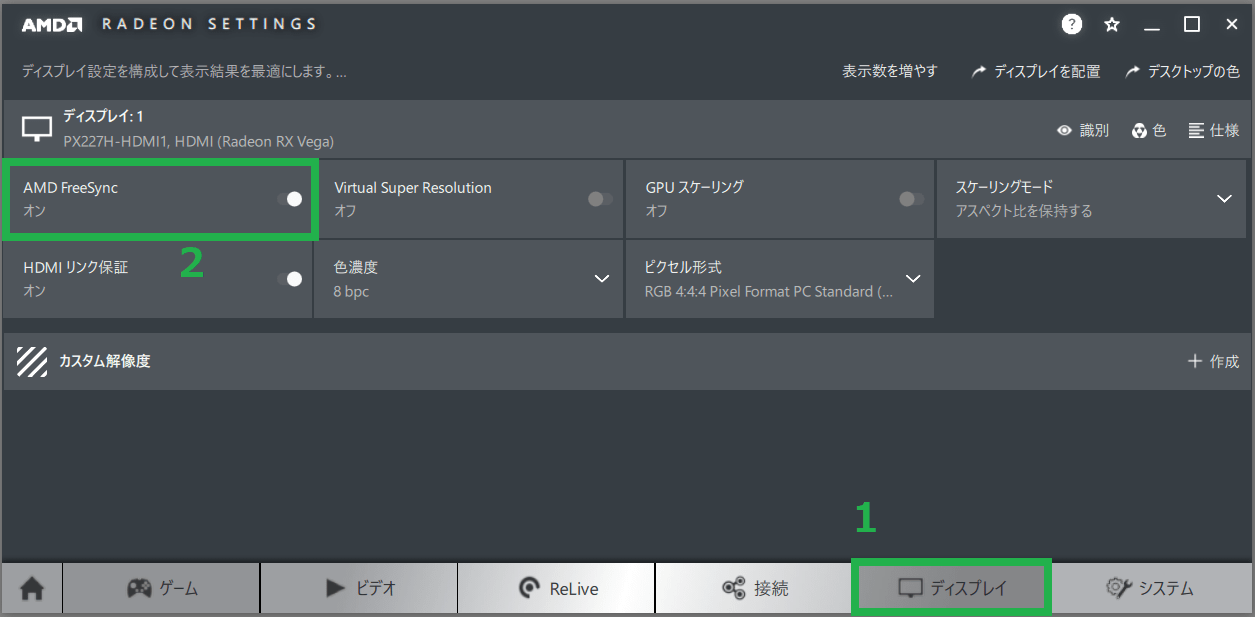Click the カスタム解像度 striped icon
The image size is (1255, 617).
pyautogui.click(x=33, y=361)
